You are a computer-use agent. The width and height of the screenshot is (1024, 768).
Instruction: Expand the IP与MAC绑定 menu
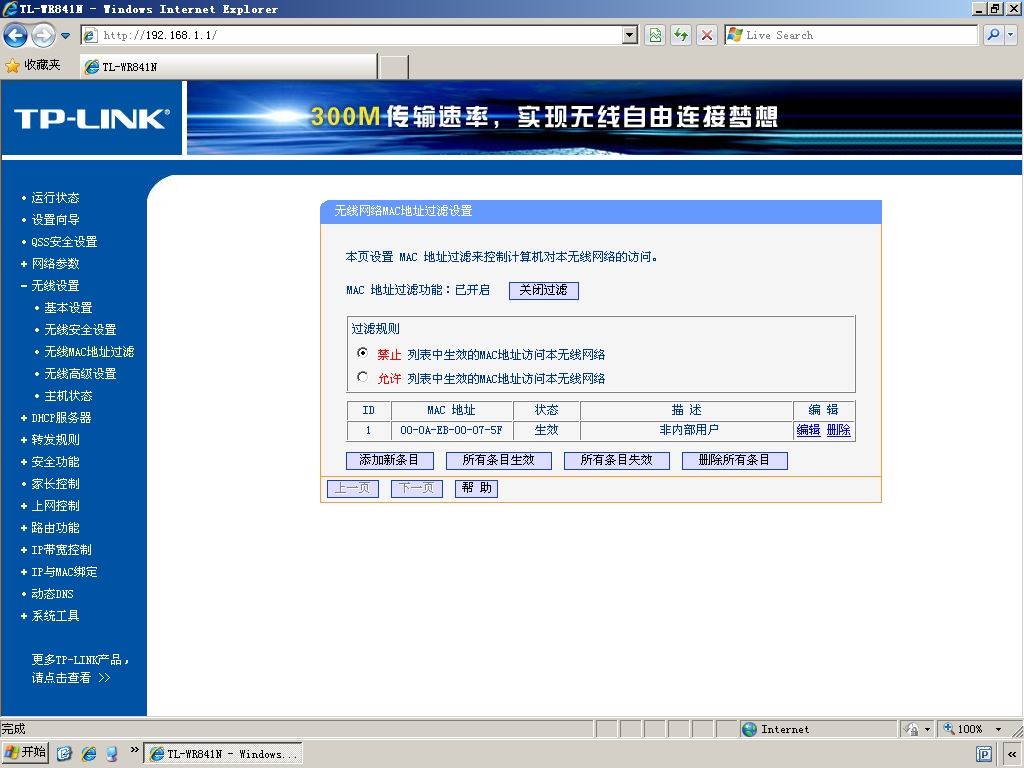point(64,571)
